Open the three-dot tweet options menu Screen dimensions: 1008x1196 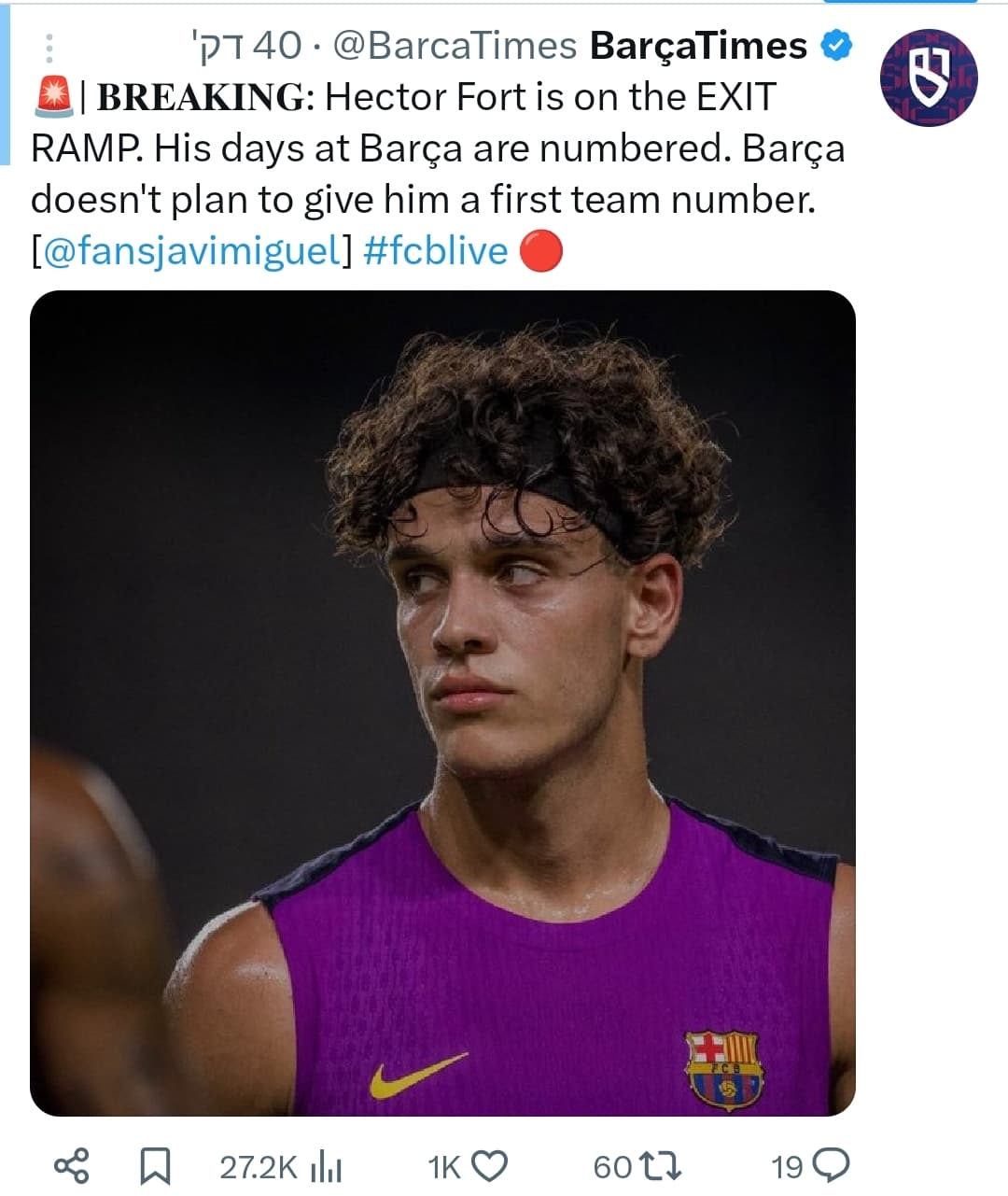50,48
